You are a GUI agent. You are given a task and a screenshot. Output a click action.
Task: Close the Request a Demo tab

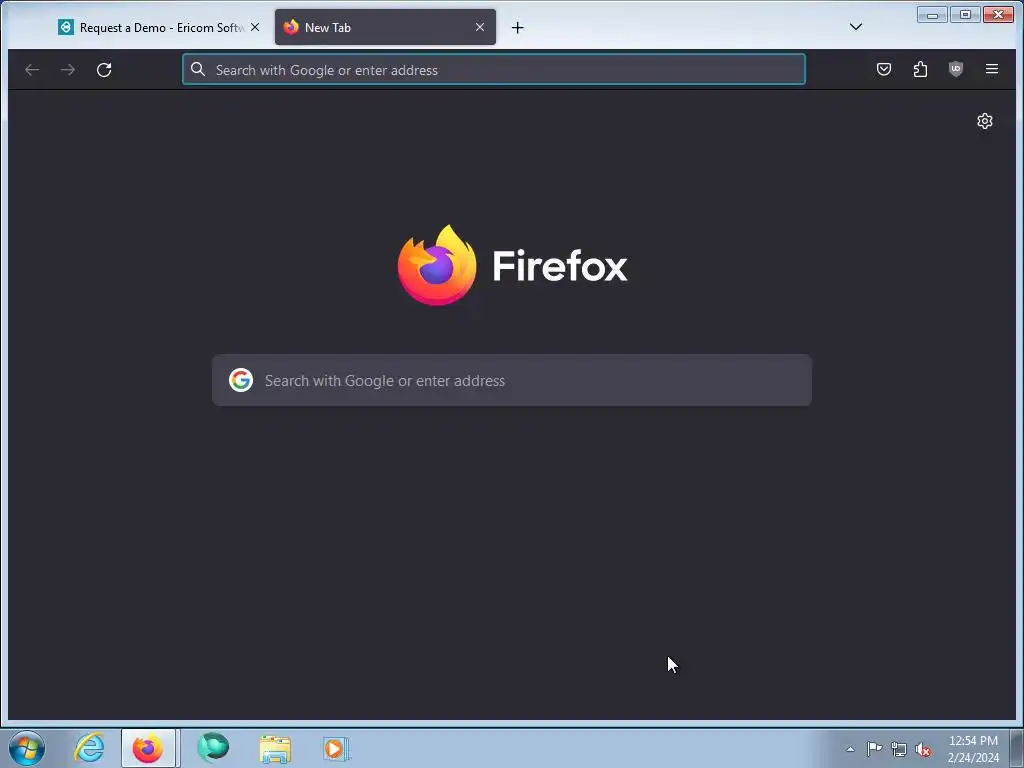coord(255,27)
